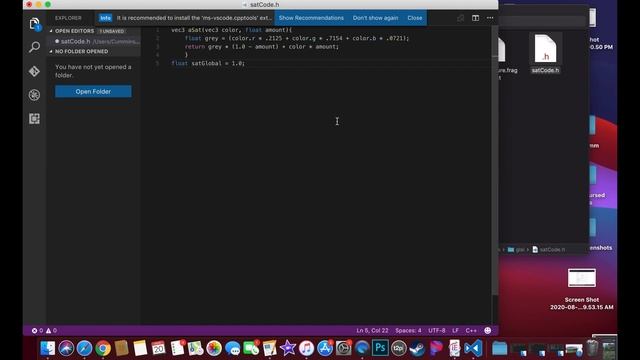640x360 pixels.
Task: Click the Split Editor icon
Action: (x=476, y=18)
